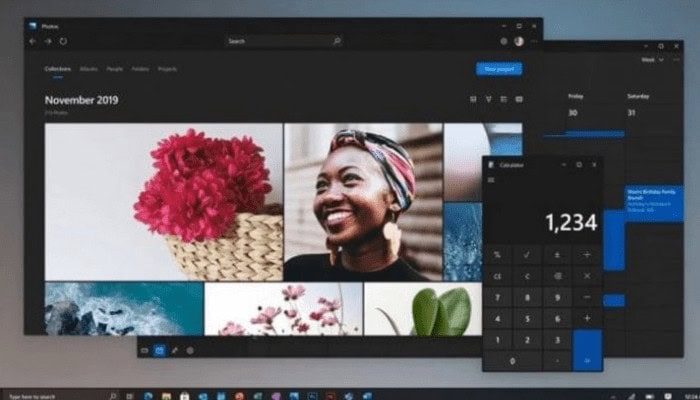Switch to the People tab
The image size is (700, 400).
point(114,69)
